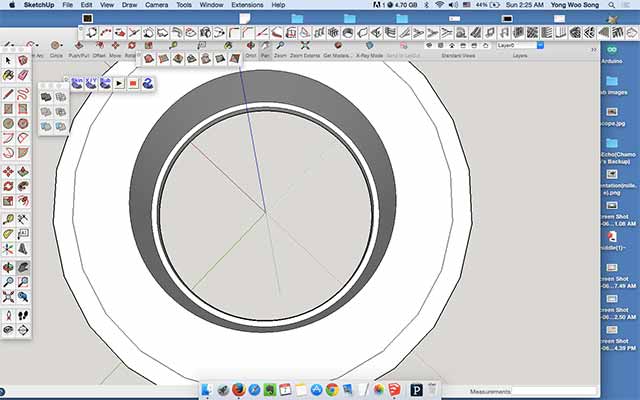Stop playback with the red square button
The image size is (640, 400).
(x=133, y=83)
